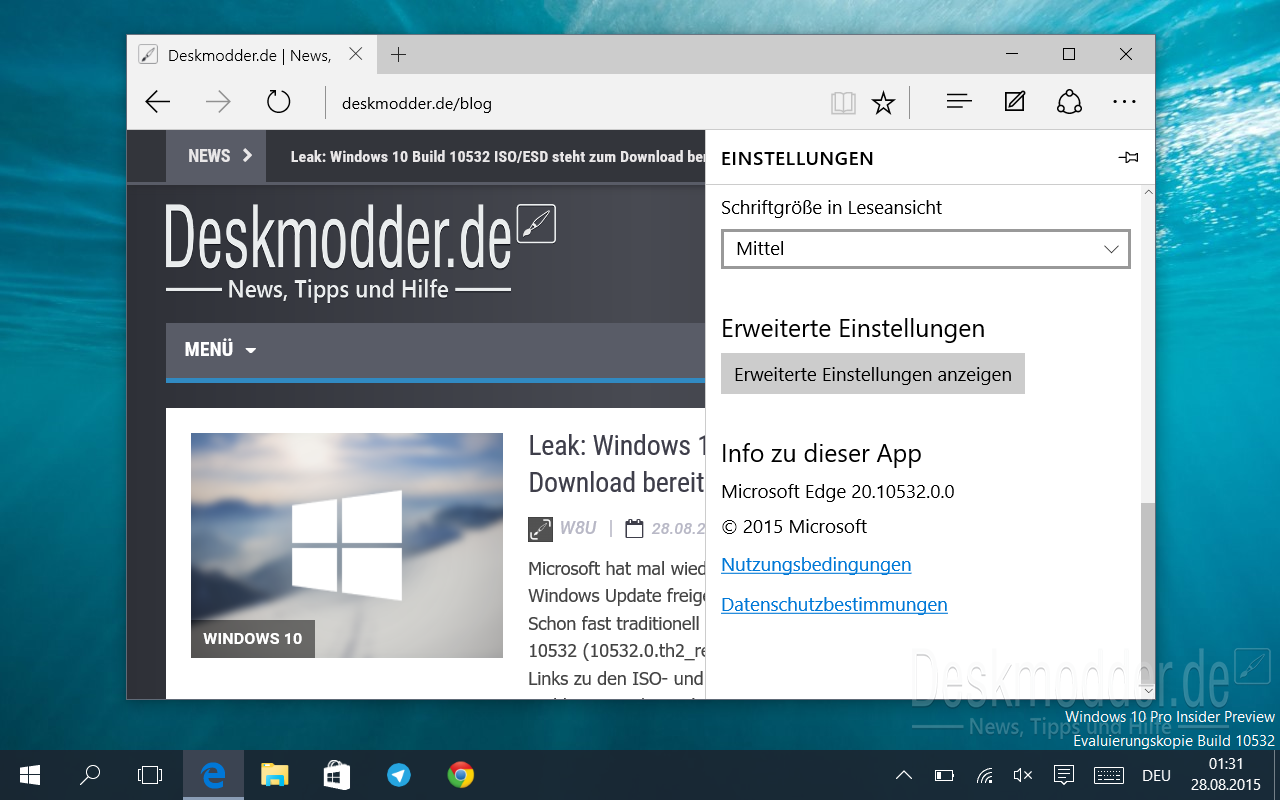Reload the page with refresh icon
Screen dimensions: 1280x800
click(x=278, y=102)
